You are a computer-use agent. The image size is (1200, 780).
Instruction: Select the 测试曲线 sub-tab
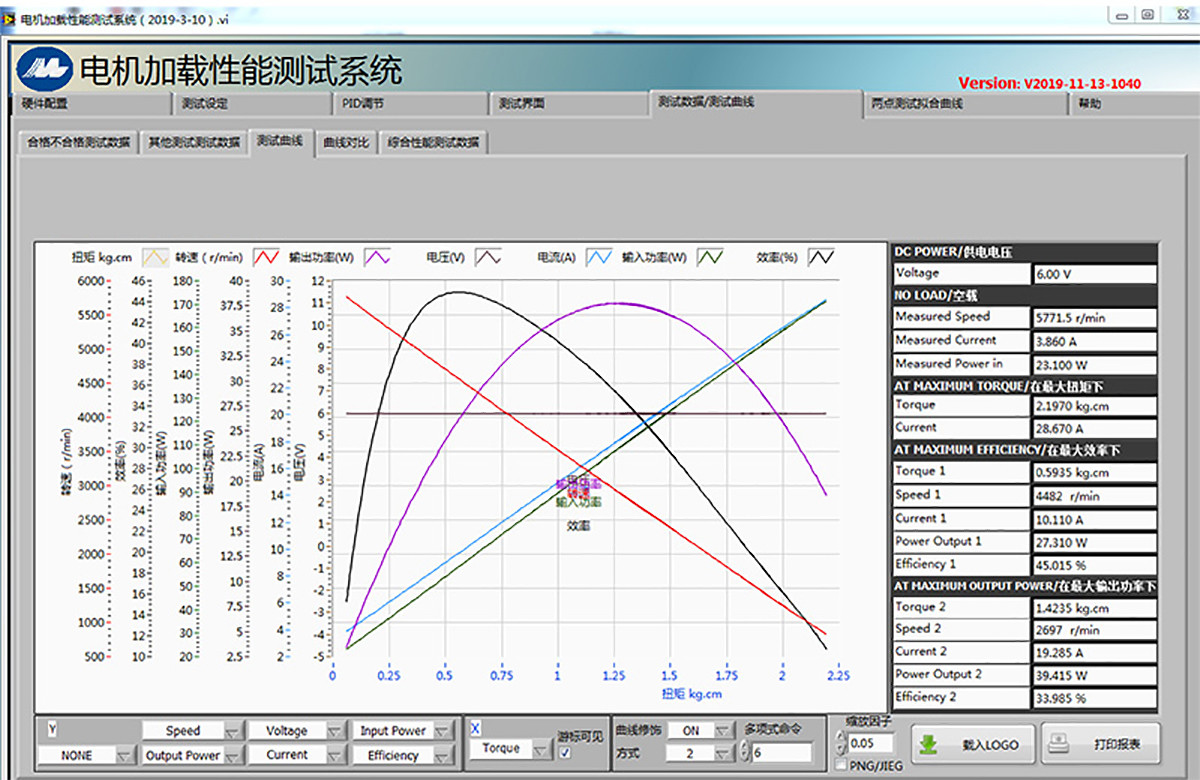(x=280, y=141)
